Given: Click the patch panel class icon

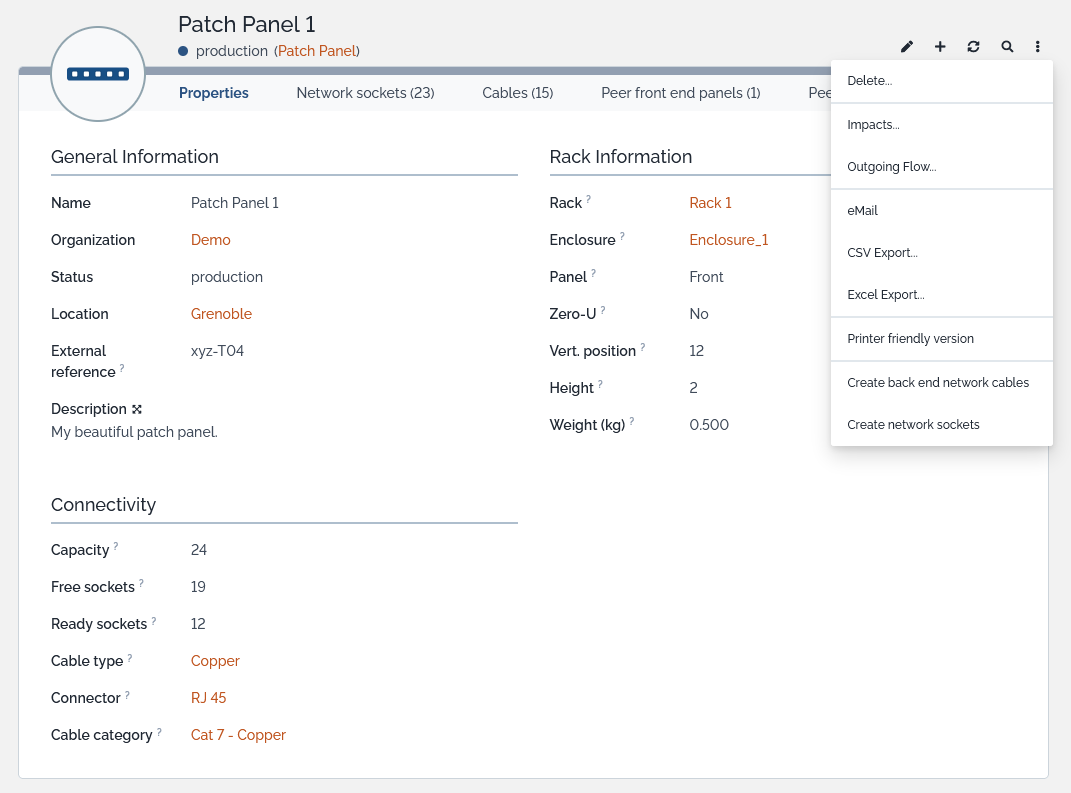Looking at the screenshot, I should [x=98, y=74].
